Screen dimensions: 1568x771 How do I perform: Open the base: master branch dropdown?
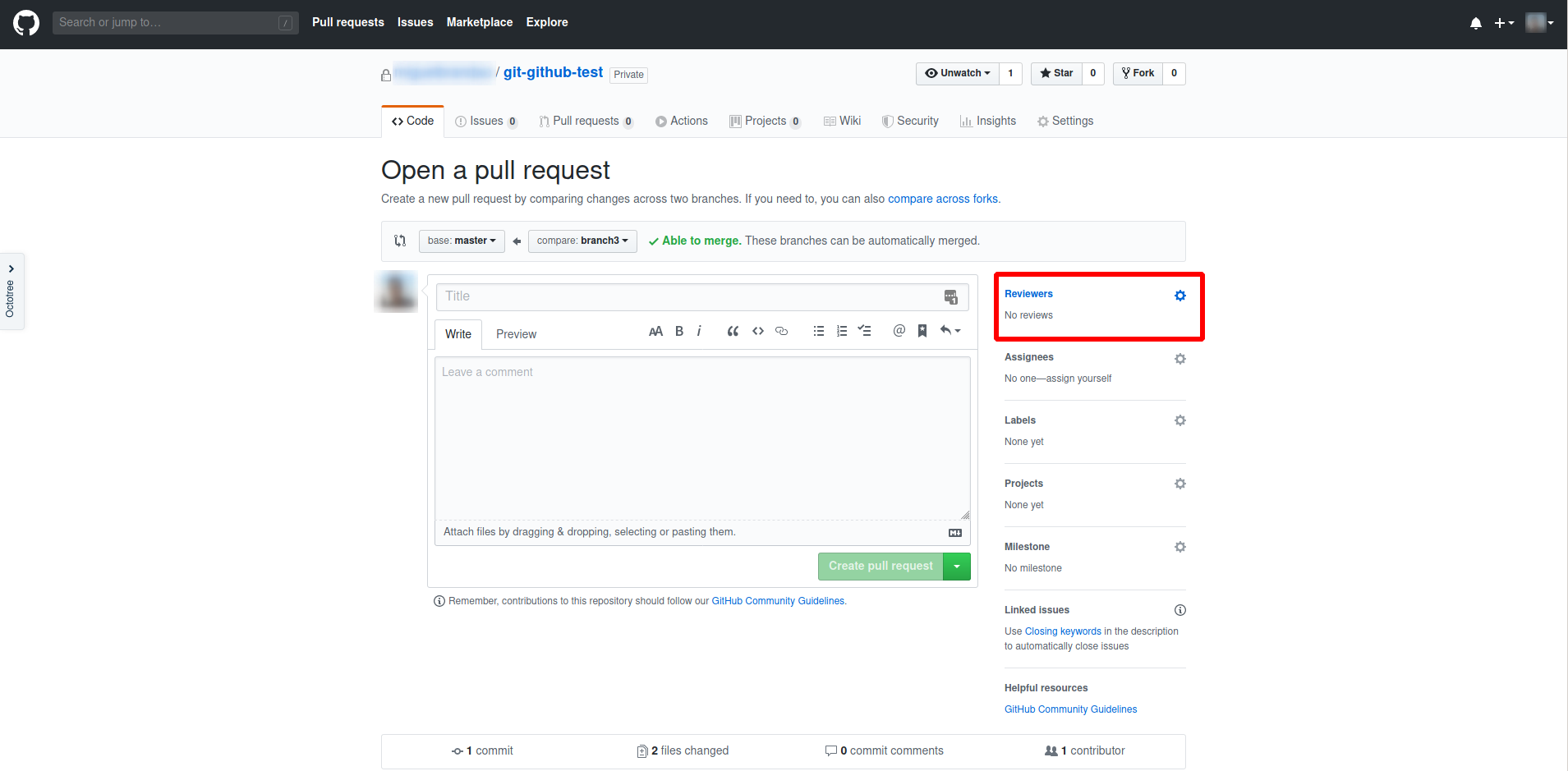pyautogui.click(x=462, y=241)
